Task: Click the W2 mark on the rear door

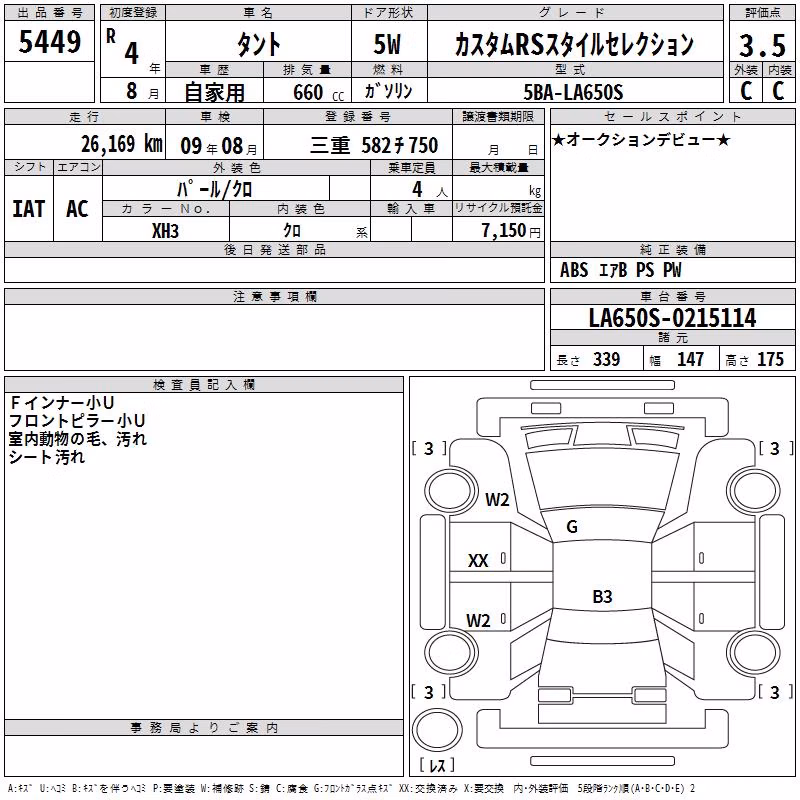Action: (478, 620)
